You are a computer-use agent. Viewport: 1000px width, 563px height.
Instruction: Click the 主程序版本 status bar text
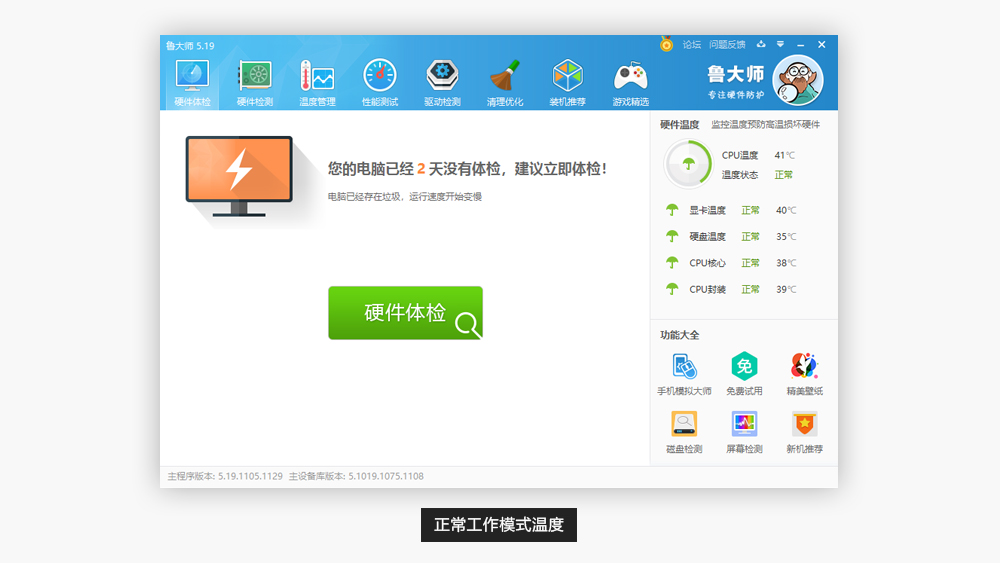[x=224, y=476]
